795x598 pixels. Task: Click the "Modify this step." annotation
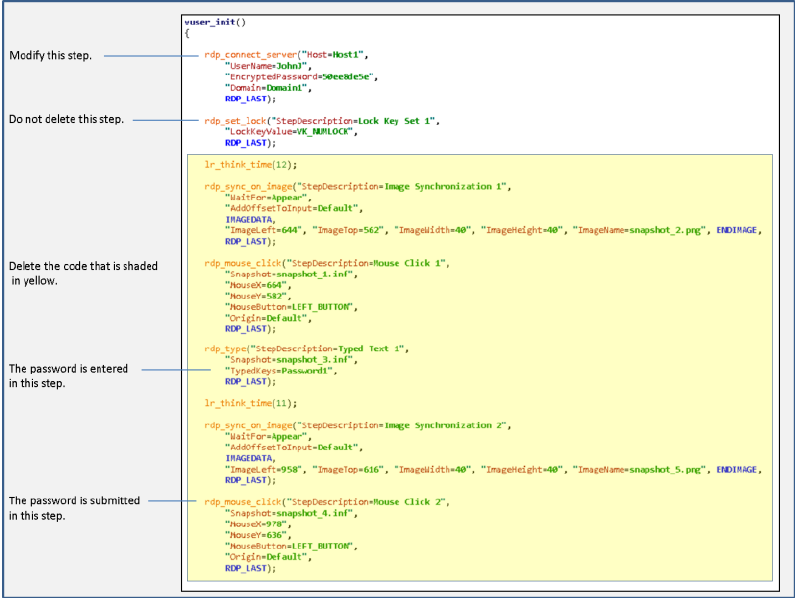click(50, 55)
